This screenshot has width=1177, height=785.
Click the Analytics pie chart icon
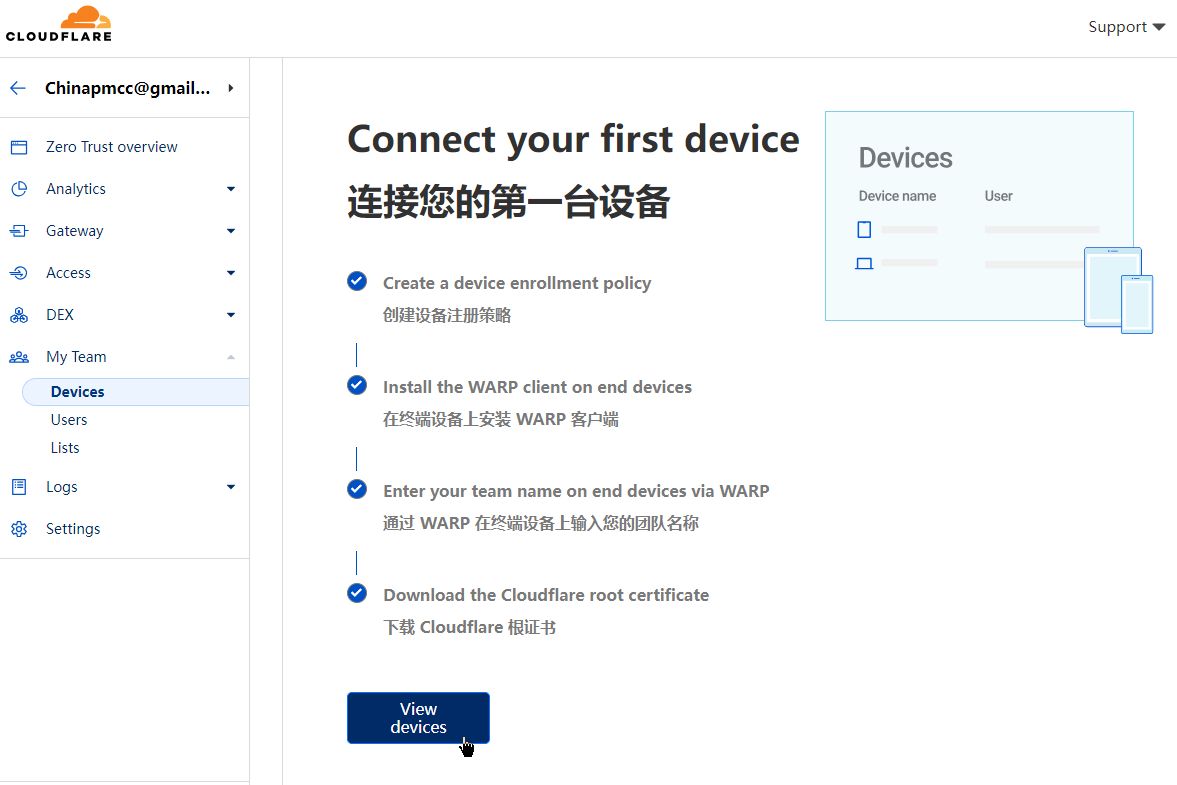coord(19,189)
